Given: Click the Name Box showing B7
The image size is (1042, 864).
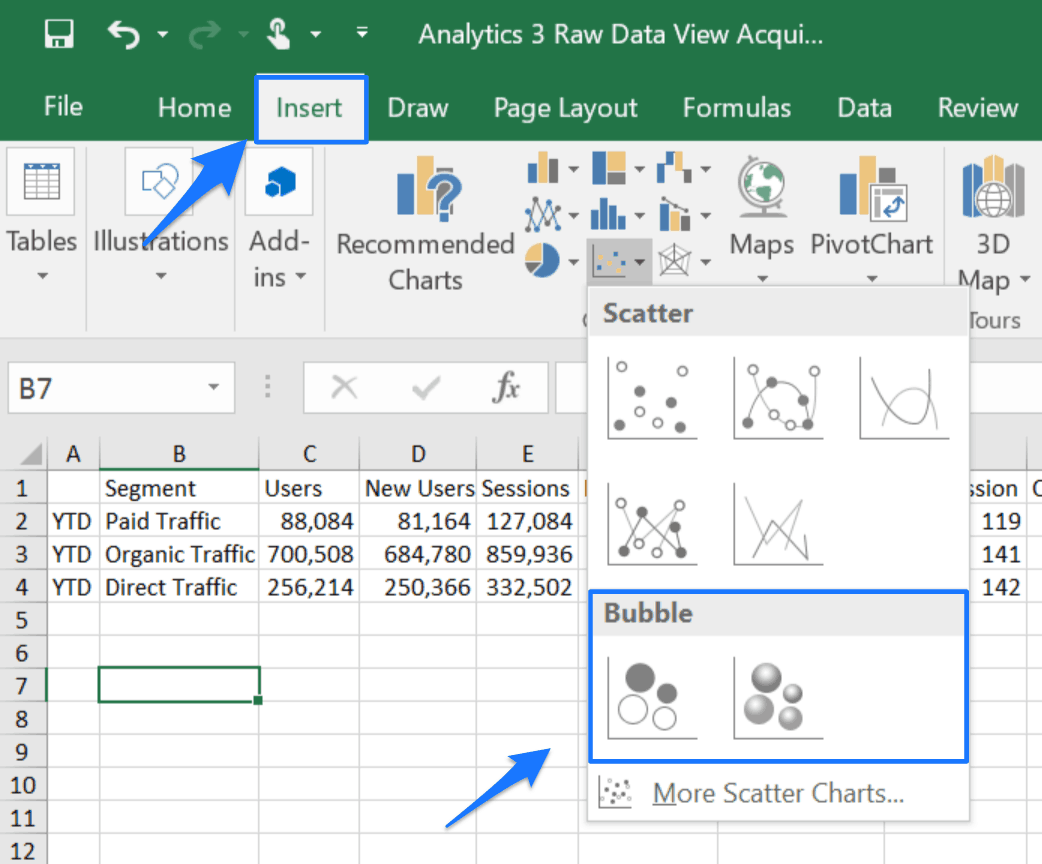Looking at the screenshot, I should 106,388.
